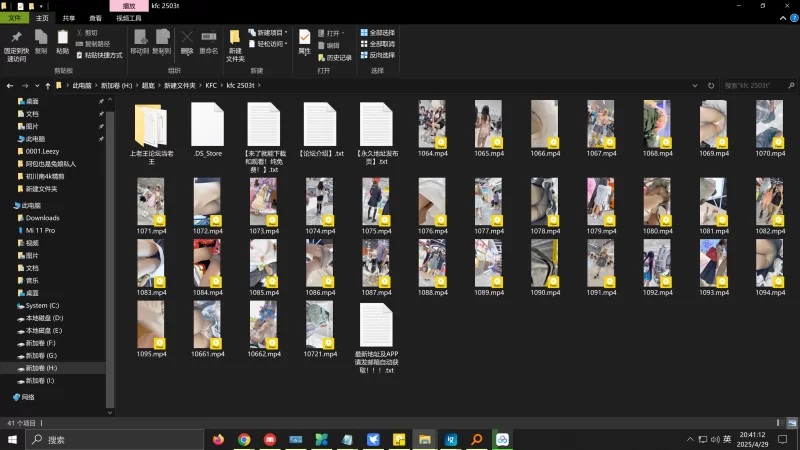Click the 固定到快速访问 pin icon
The image size is (800, 450).
[15, 38]
